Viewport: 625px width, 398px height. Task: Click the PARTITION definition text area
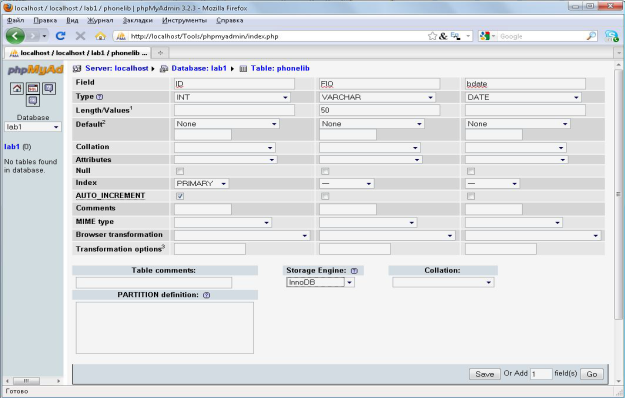(x=165, y=328)
